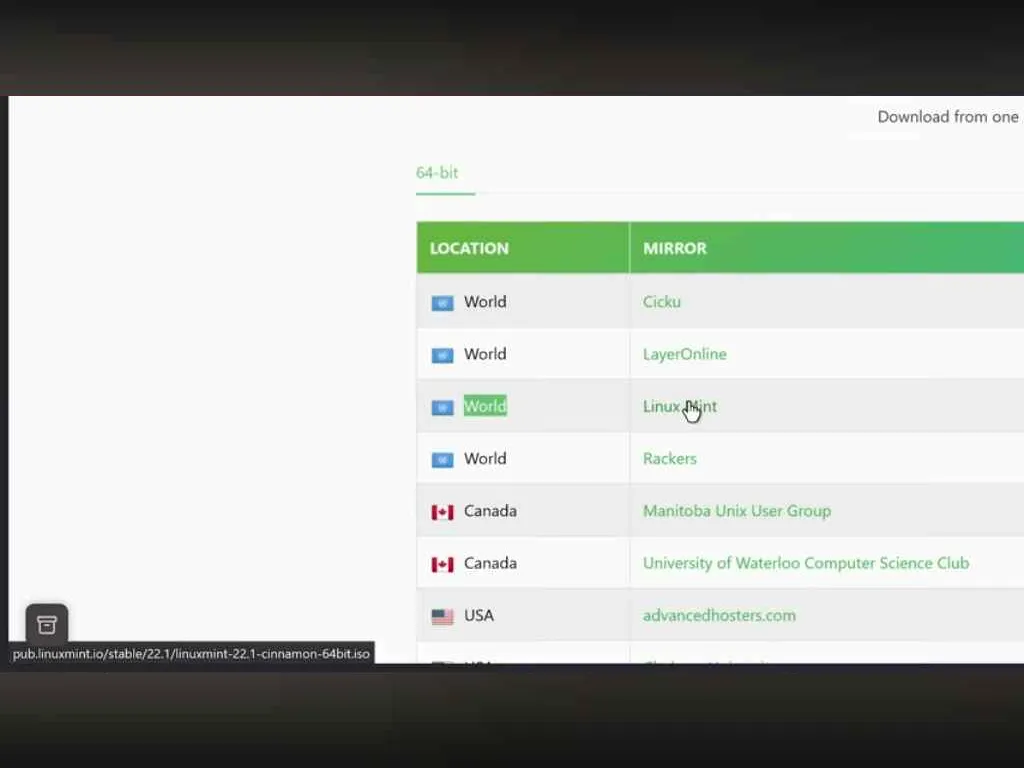Click the Download from one heading text
The image size is (1024, 768).
tap(948, 117)
